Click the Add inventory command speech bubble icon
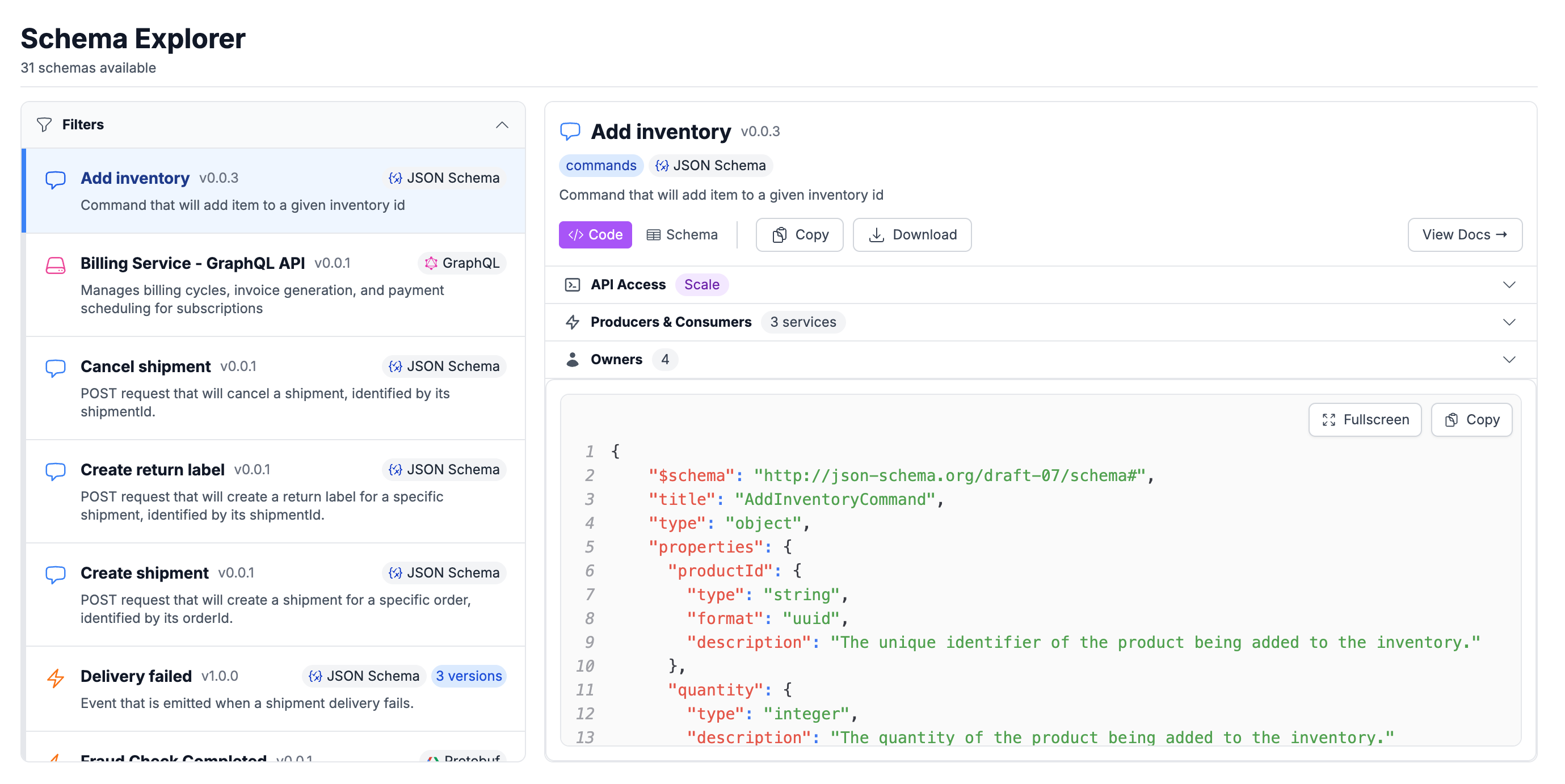 point(55,179)
